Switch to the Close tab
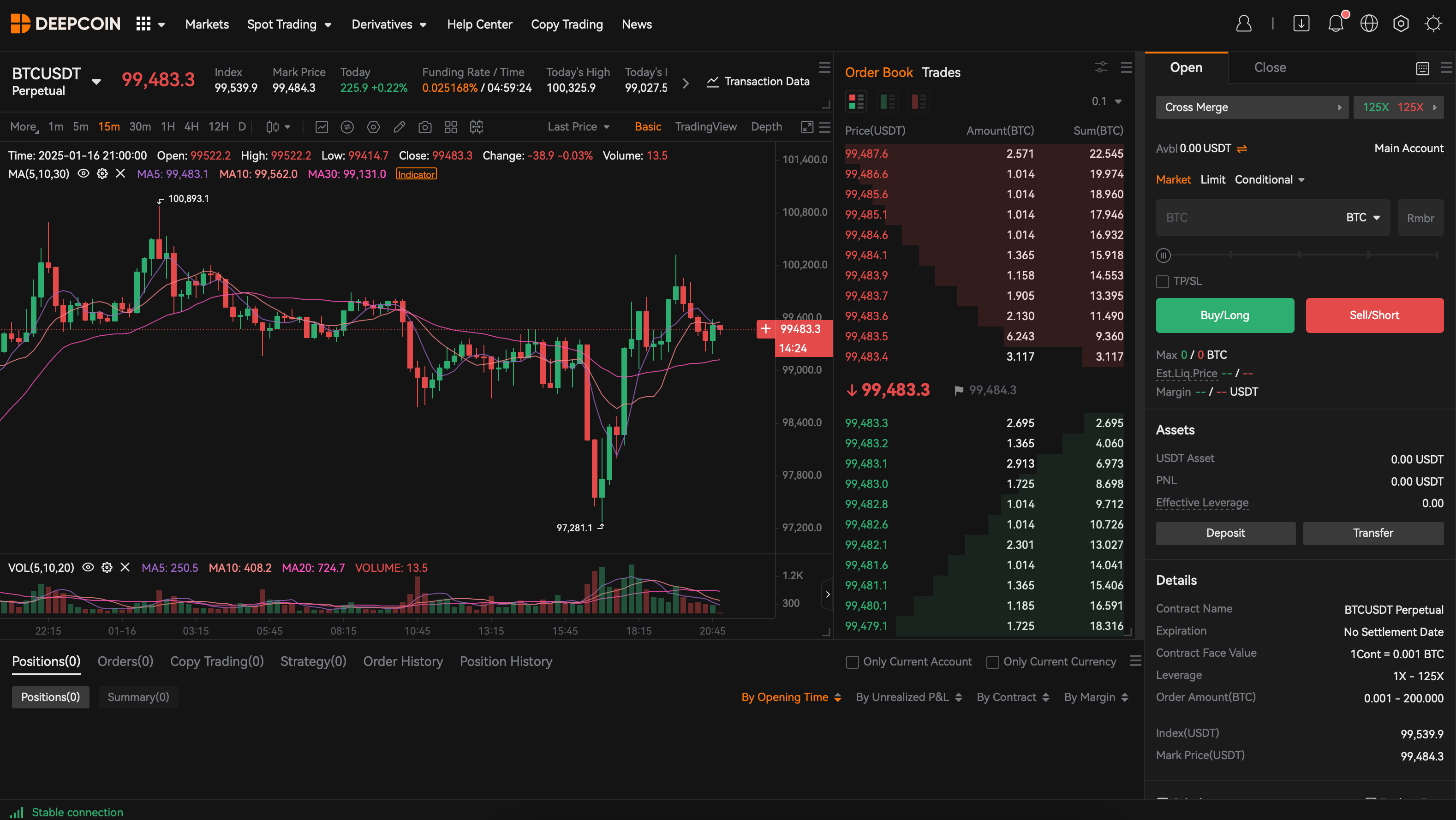 click(x=1270, y=68)
